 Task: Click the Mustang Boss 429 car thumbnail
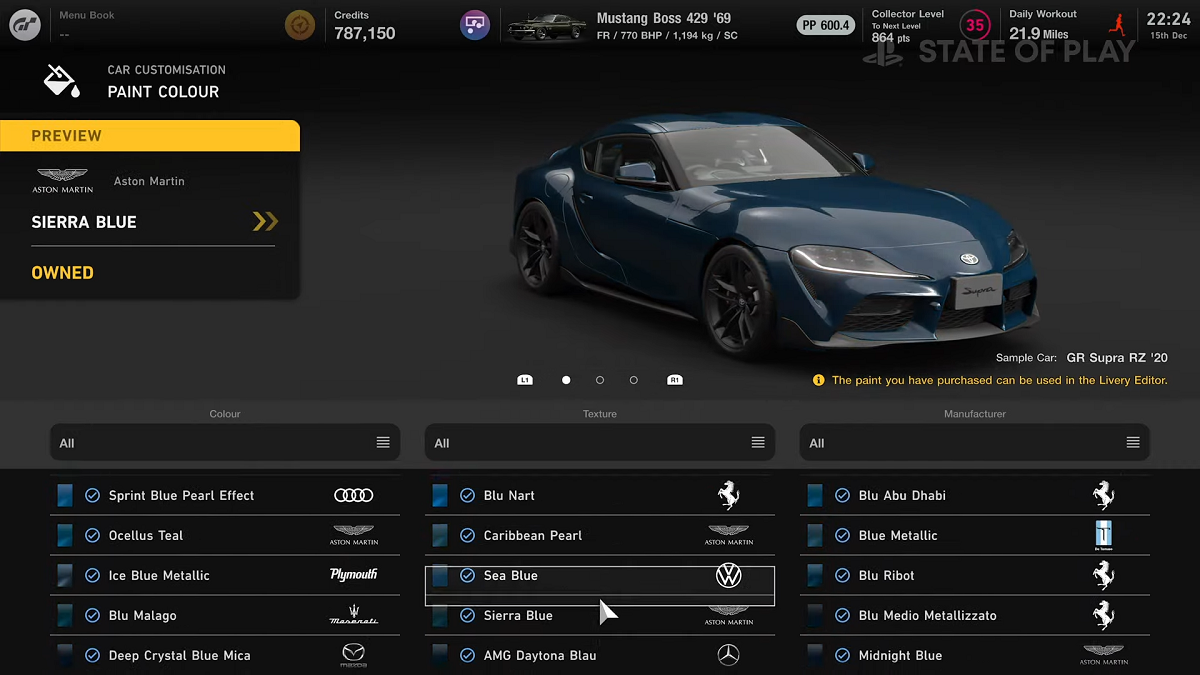pos(546,26)
